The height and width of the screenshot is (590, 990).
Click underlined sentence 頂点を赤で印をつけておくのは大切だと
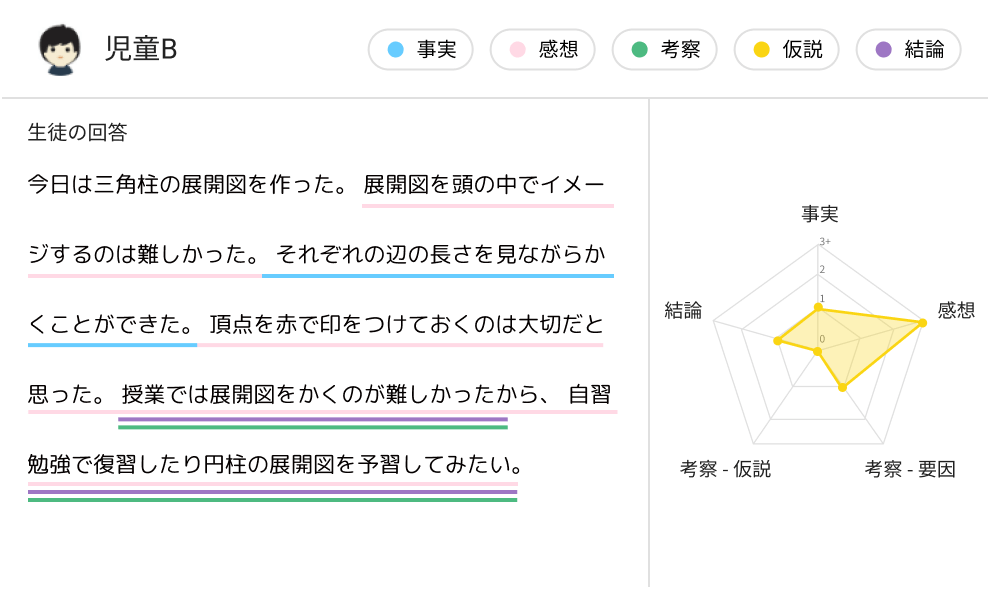coord(407,324)
